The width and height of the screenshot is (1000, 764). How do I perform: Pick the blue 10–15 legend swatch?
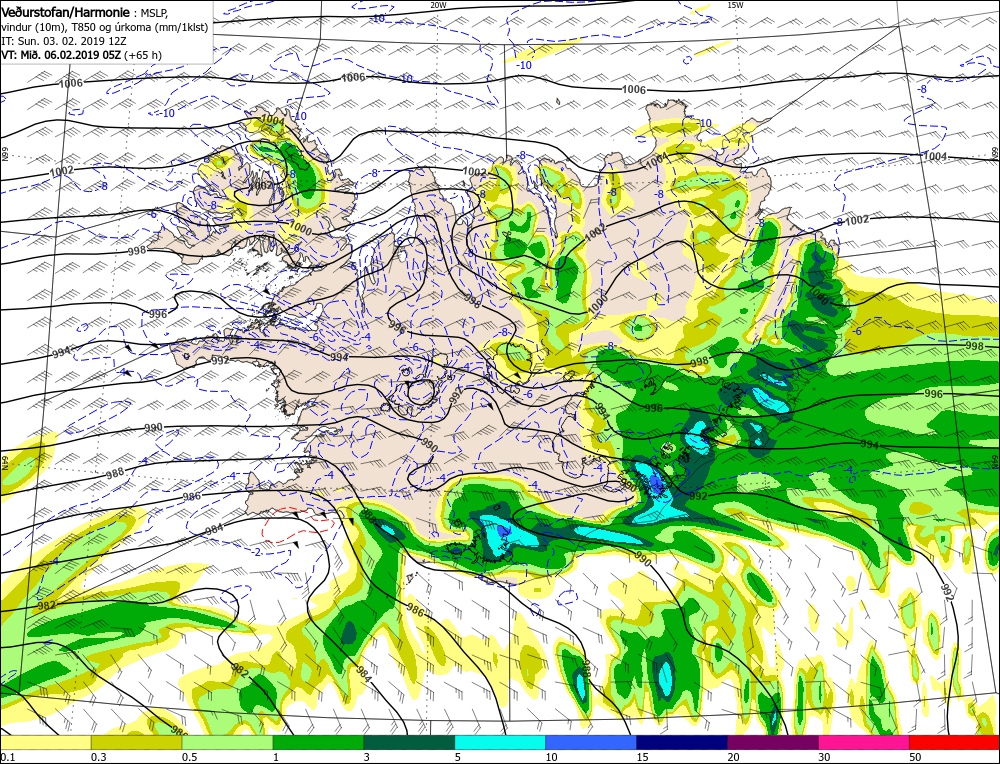point(591,742)
